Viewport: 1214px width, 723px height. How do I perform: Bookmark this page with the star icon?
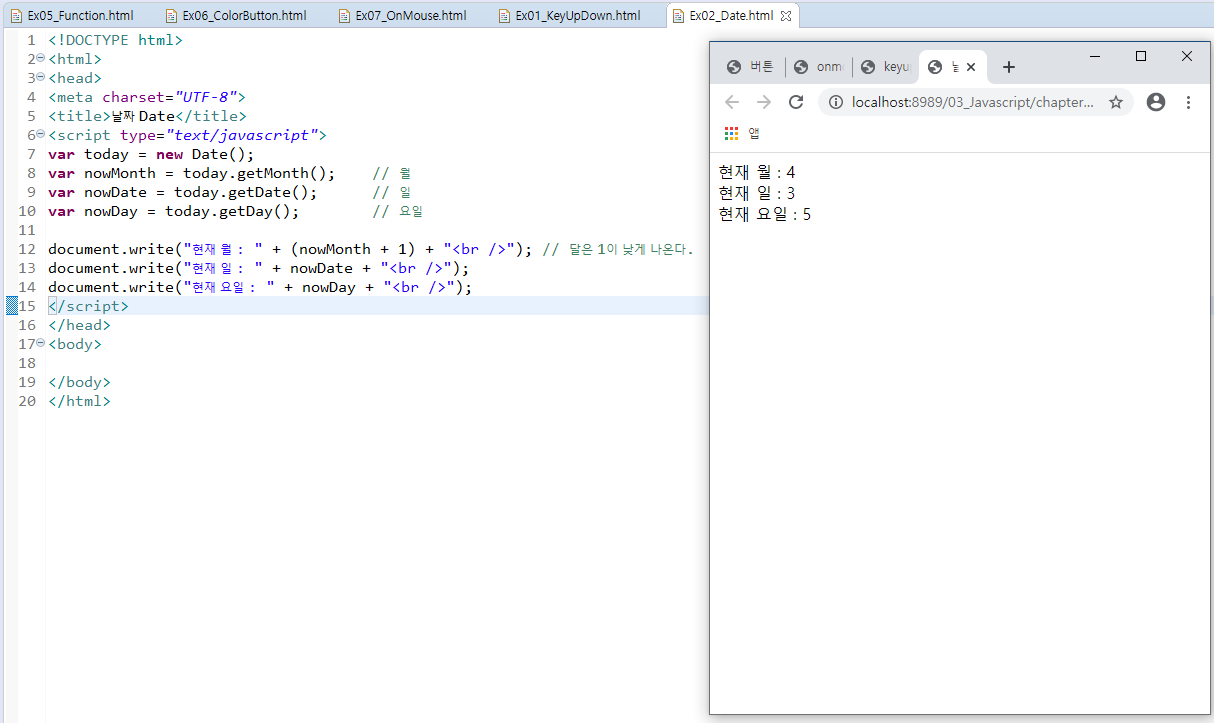(1116, 102)
